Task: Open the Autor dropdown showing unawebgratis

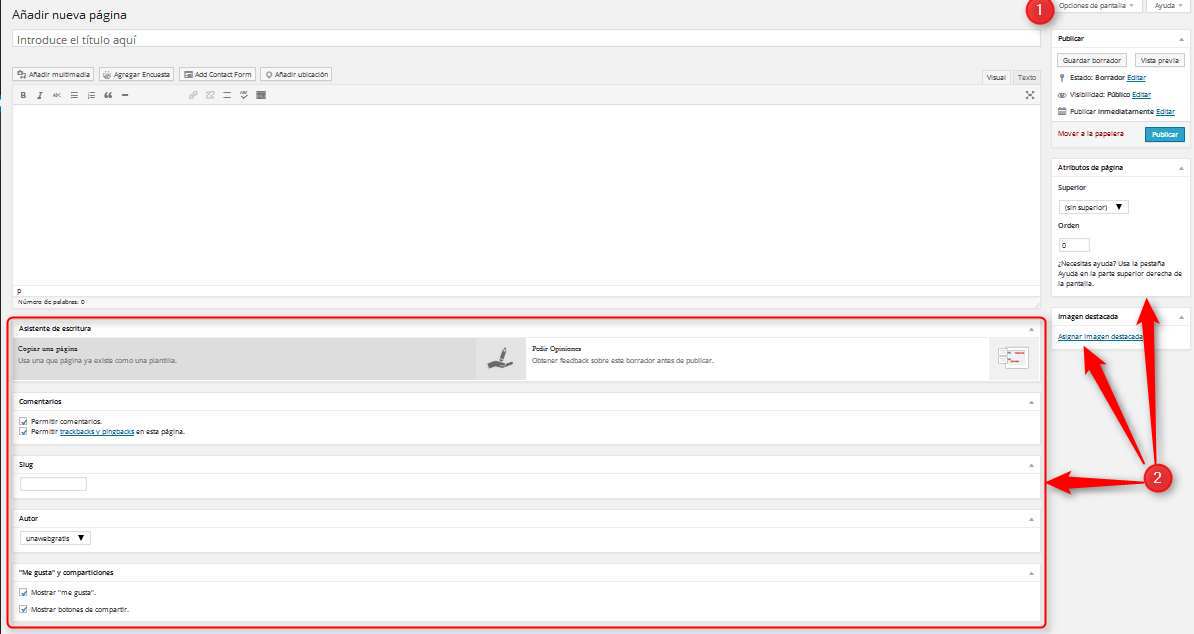Action: 56,538
